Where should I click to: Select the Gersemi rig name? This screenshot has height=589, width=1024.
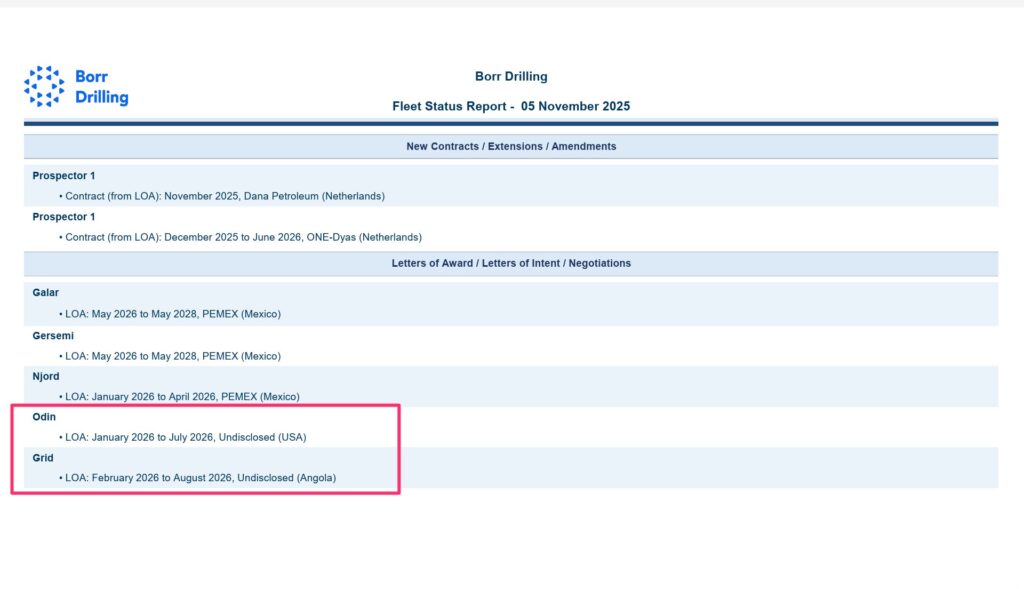(x=53, y=336)
